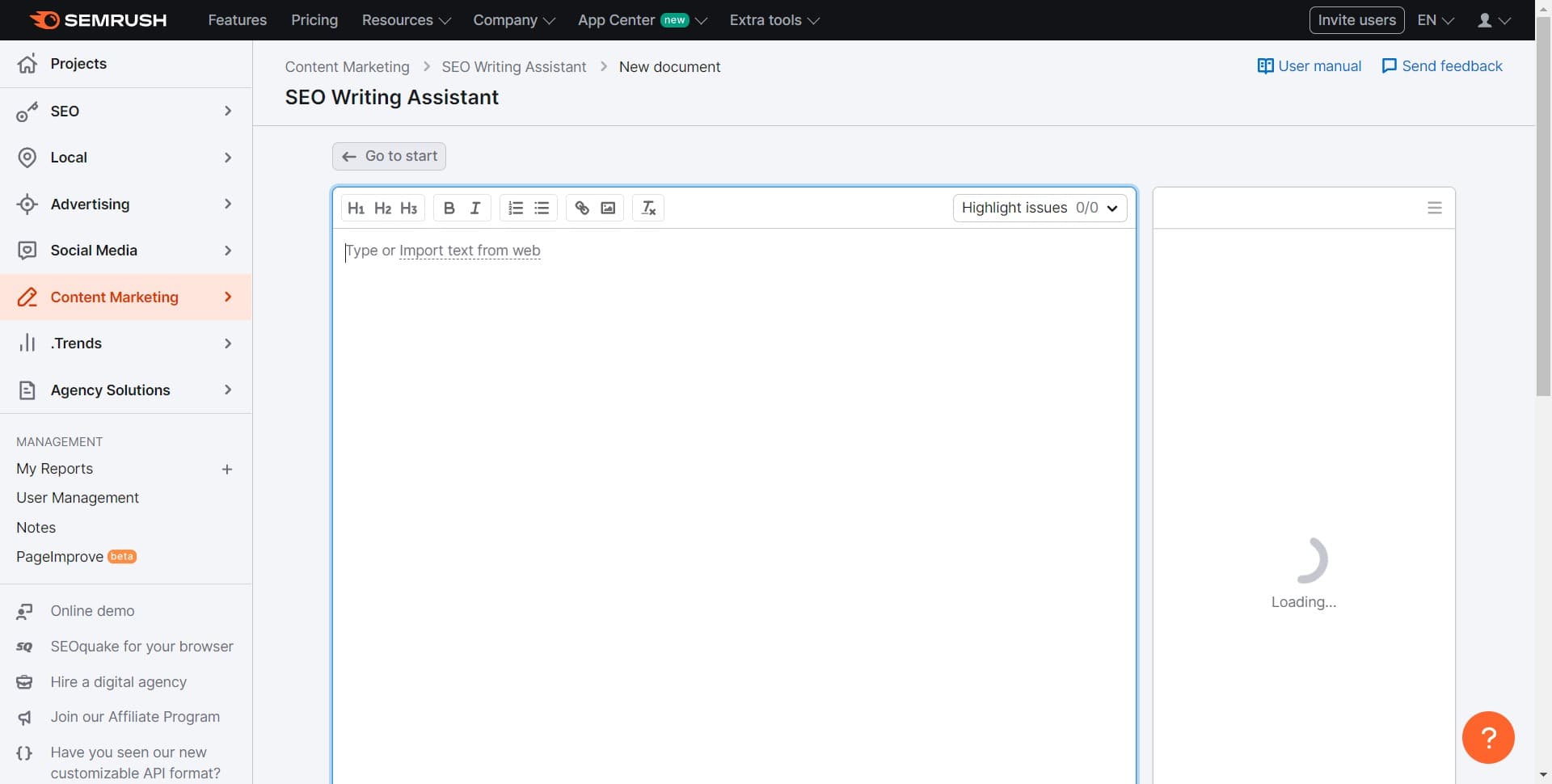
Task: Insert a numbered list
Action: (516, 209)
